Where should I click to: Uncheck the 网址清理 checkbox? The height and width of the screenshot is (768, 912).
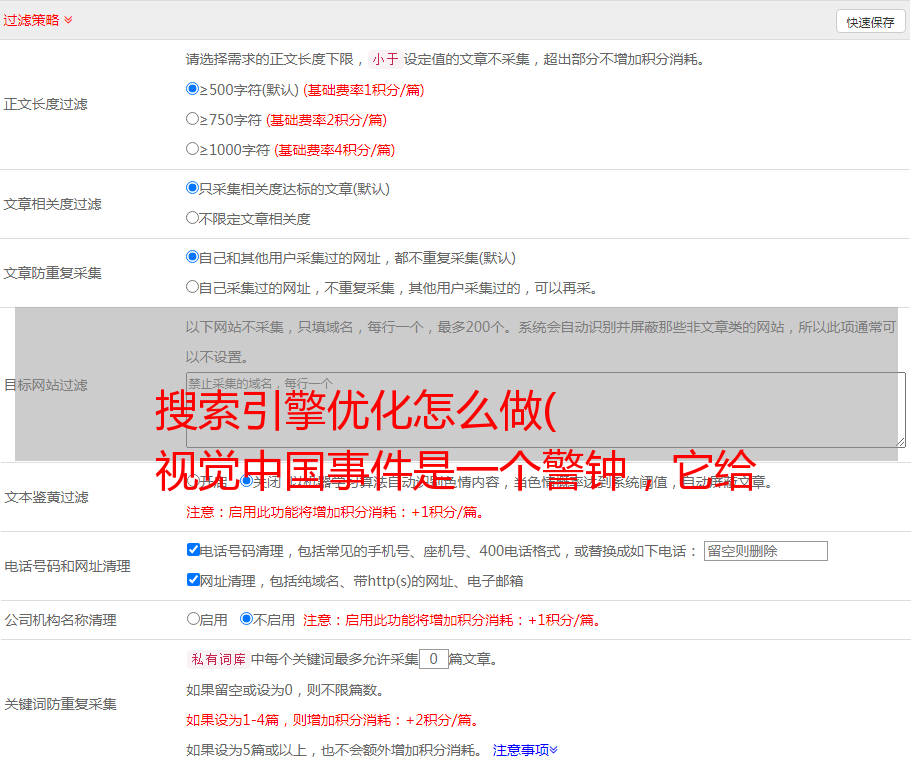pos(193,580)
